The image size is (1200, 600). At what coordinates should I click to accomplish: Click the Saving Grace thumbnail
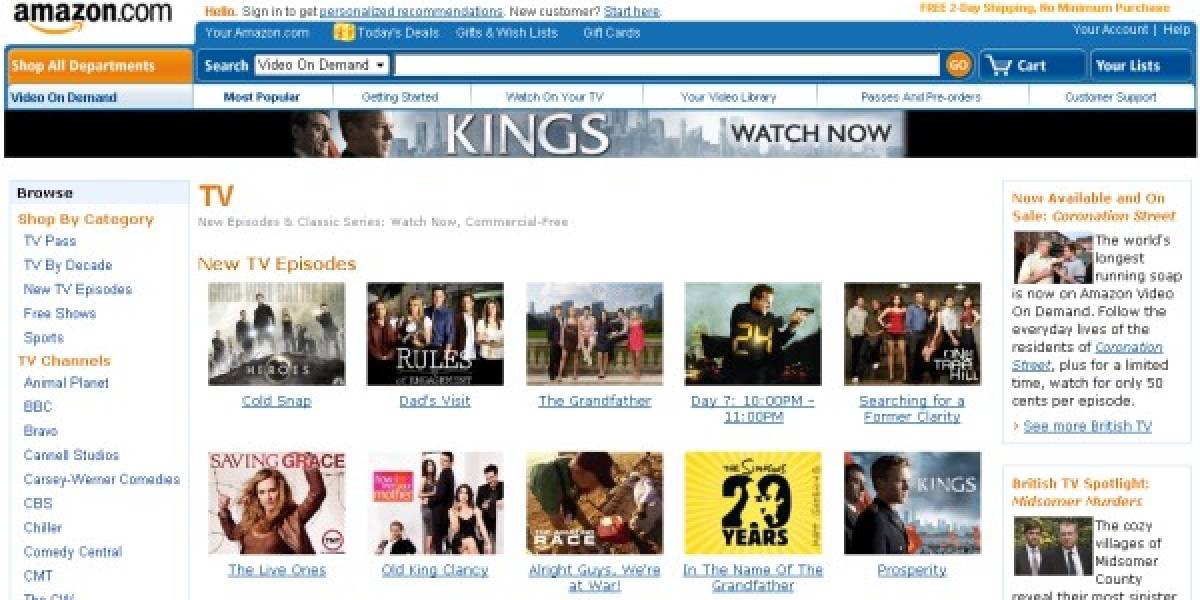(x=277, y=503)
